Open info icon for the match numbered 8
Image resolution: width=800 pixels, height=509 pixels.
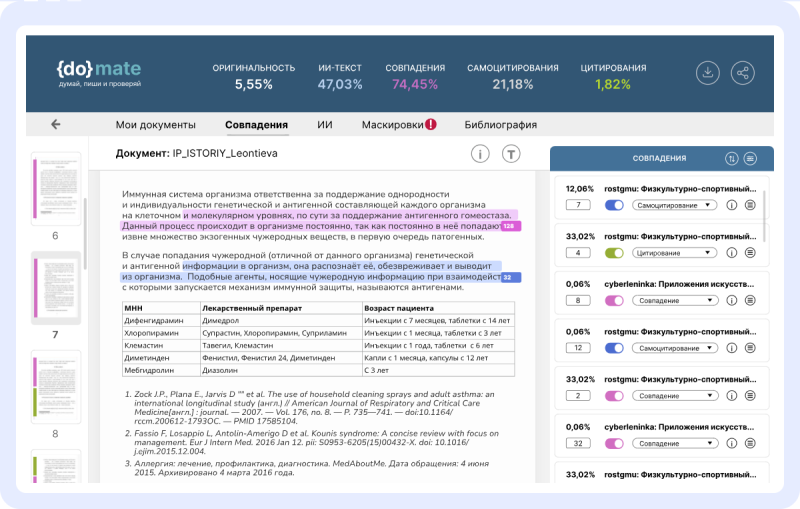pyautogui.click(x=732, y=300)
